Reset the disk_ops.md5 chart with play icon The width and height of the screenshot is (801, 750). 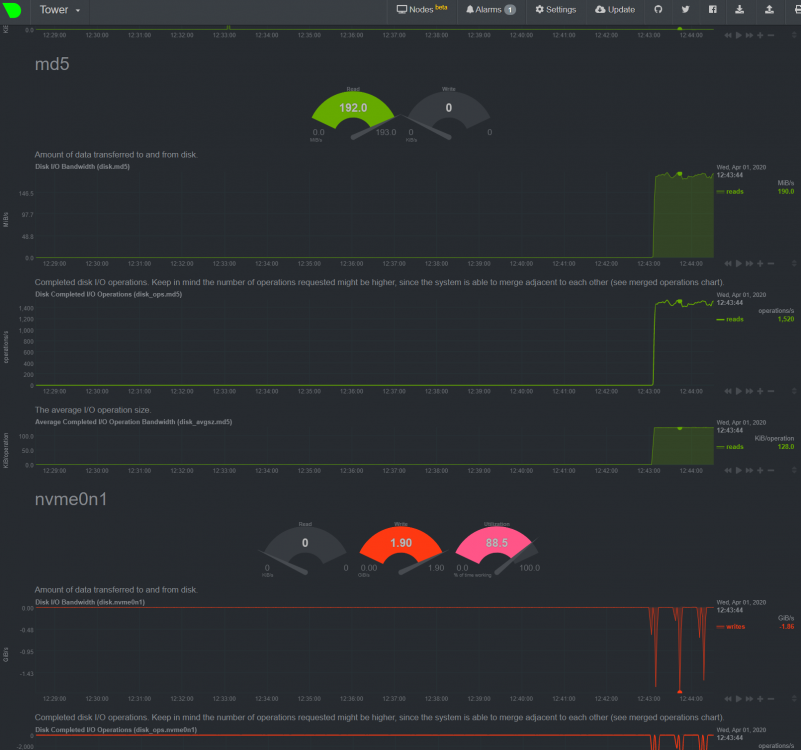(739, 391)
